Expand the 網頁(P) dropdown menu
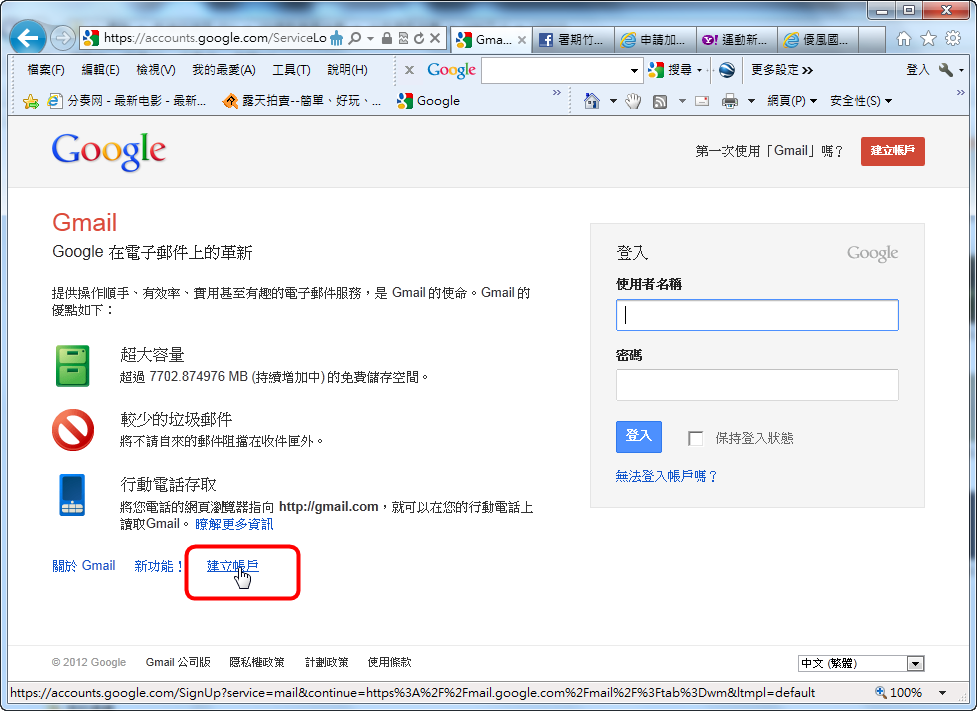The height and width of the screenshot is (711, 977). 792,101
